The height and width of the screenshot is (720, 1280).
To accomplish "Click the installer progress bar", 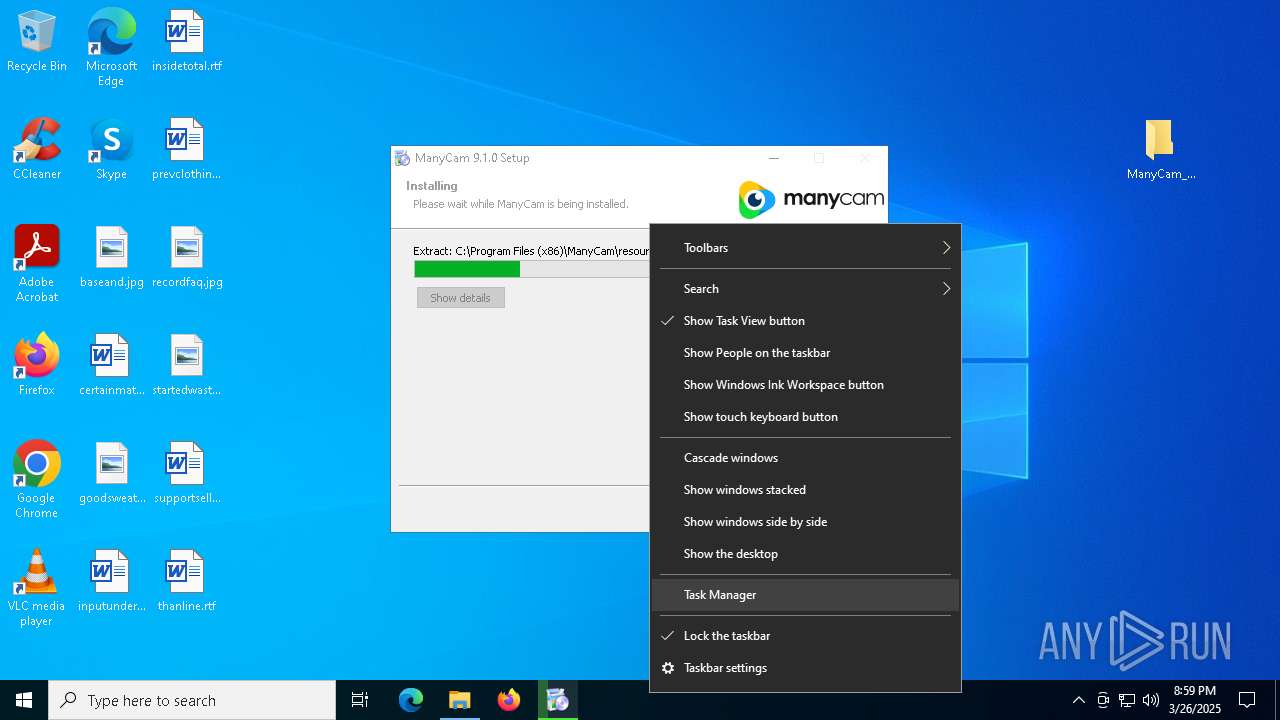I will click(531, 269).
